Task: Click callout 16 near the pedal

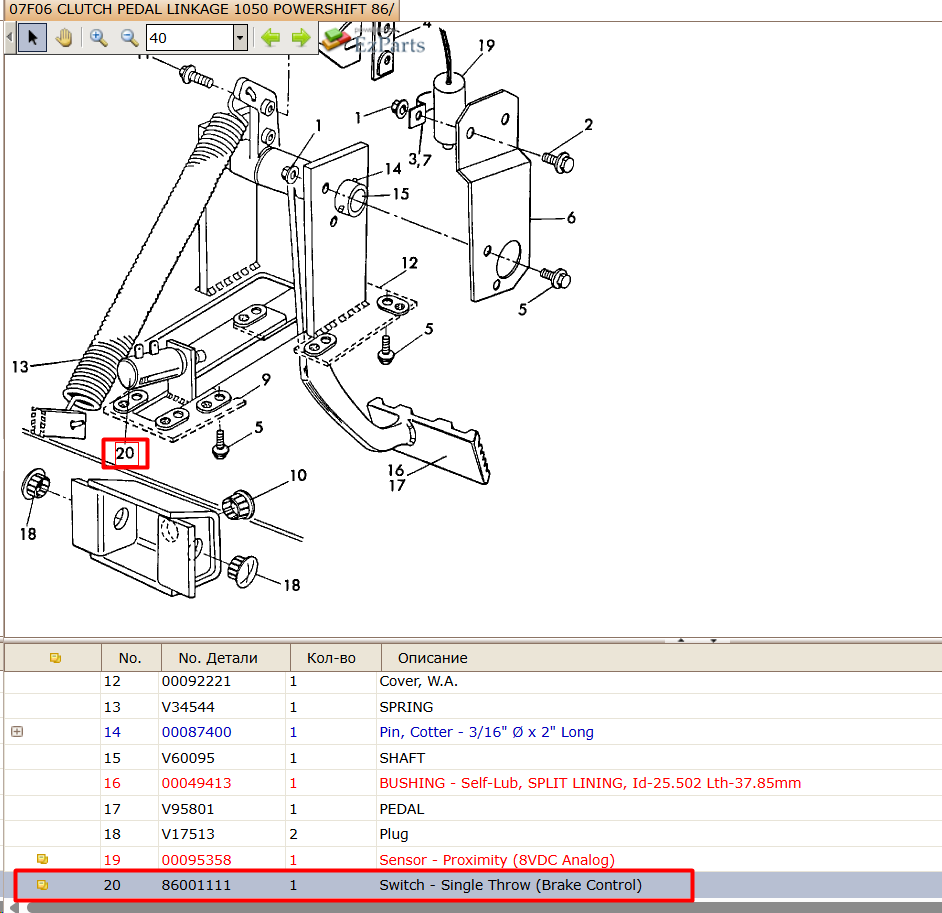Action: pyautogui.click(x=396, y=470)
